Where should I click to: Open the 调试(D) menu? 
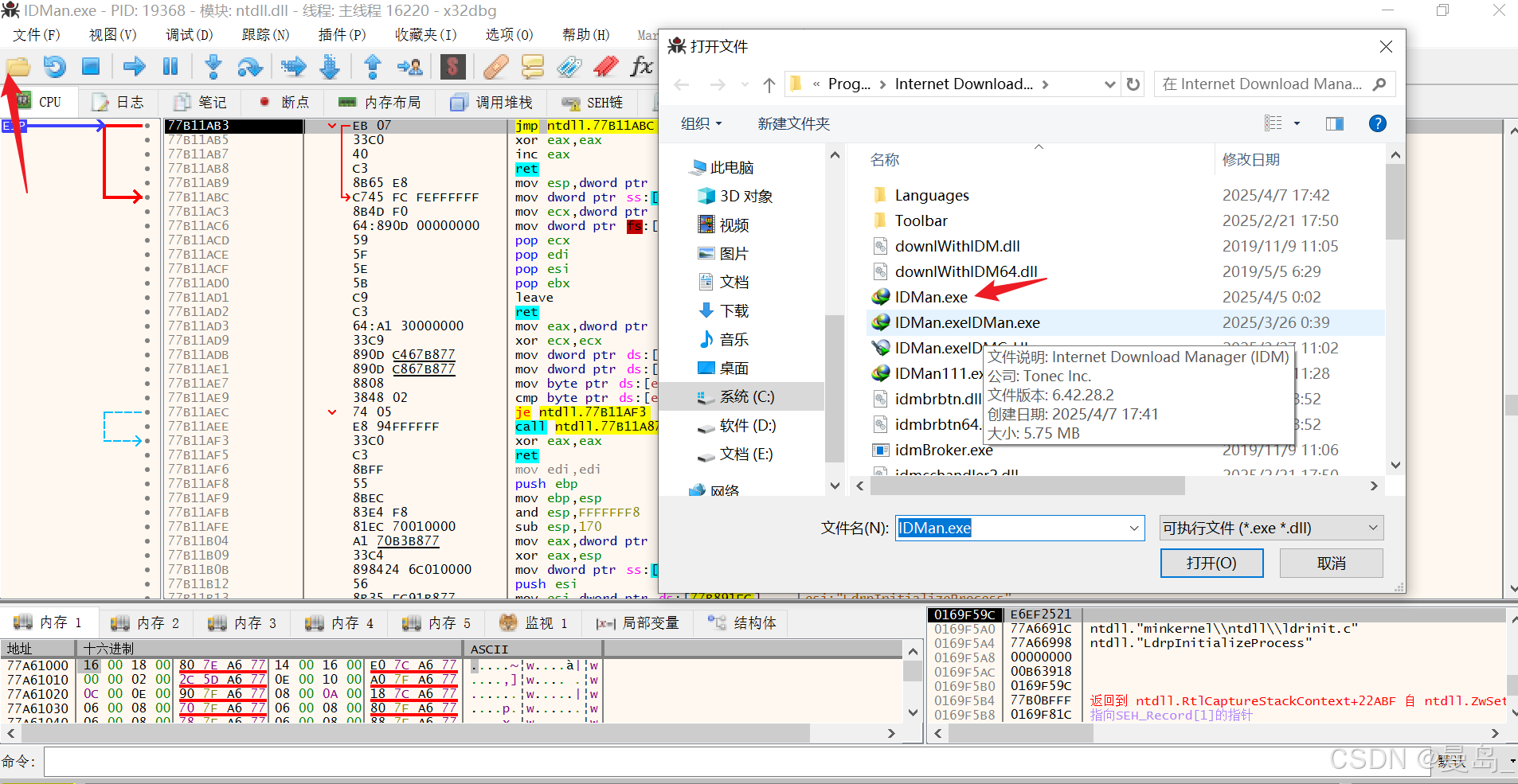coord(190,35)
